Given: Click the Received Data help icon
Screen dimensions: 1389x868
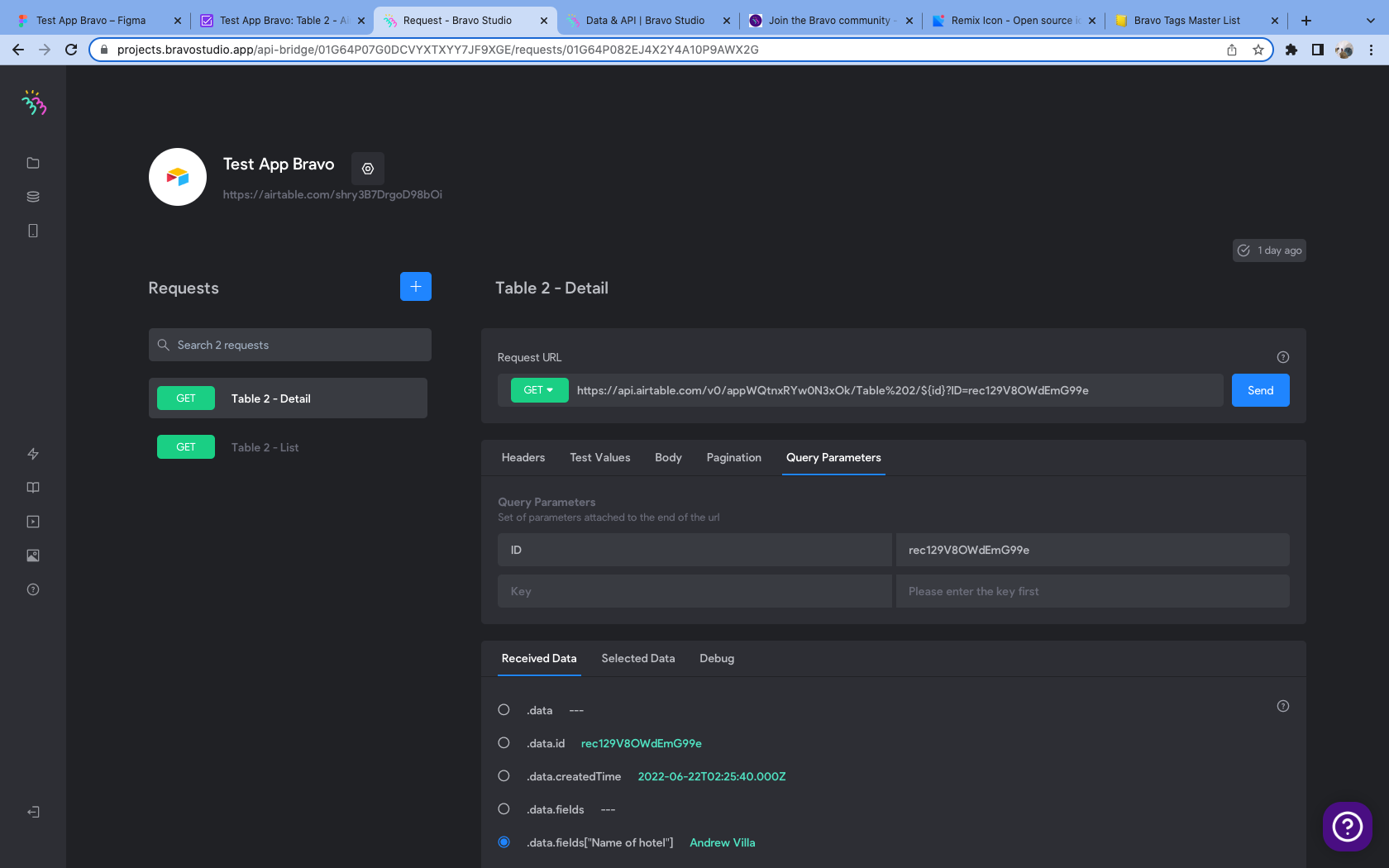Looking at the screenshot, I should coord(1283,706).
